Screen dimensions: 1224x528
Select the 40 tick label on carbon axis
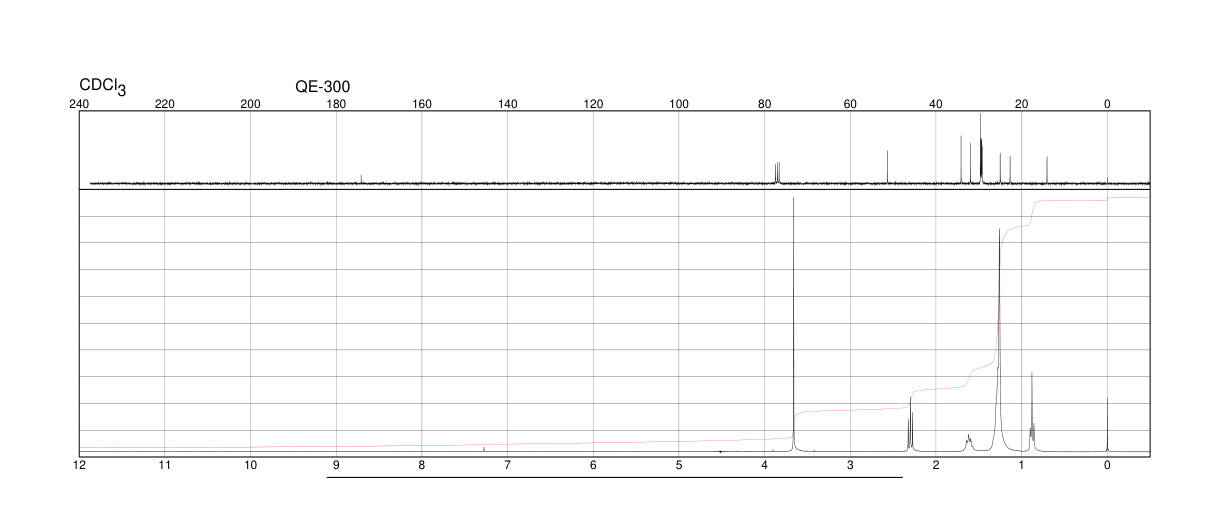[x=936, y=104]
